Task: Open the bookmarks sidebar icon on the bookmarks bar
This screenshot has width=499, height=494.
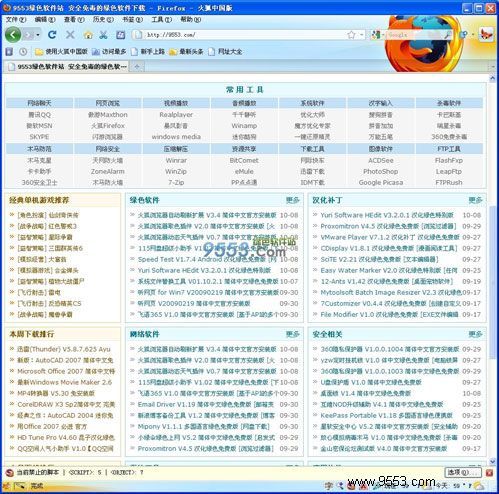Action: click(9, 52)
